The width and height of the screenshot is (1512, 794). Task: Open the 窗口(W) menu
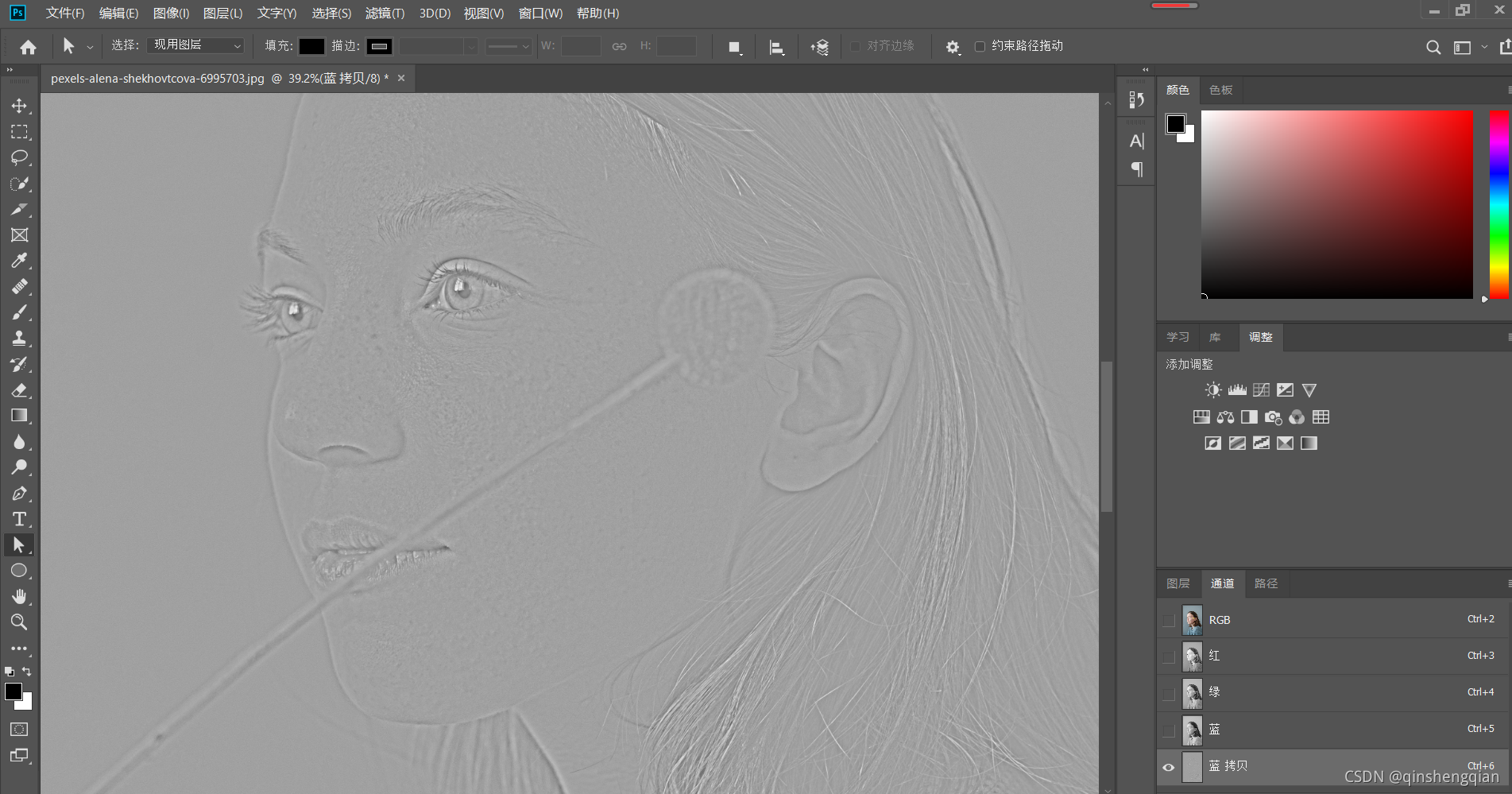540,13
